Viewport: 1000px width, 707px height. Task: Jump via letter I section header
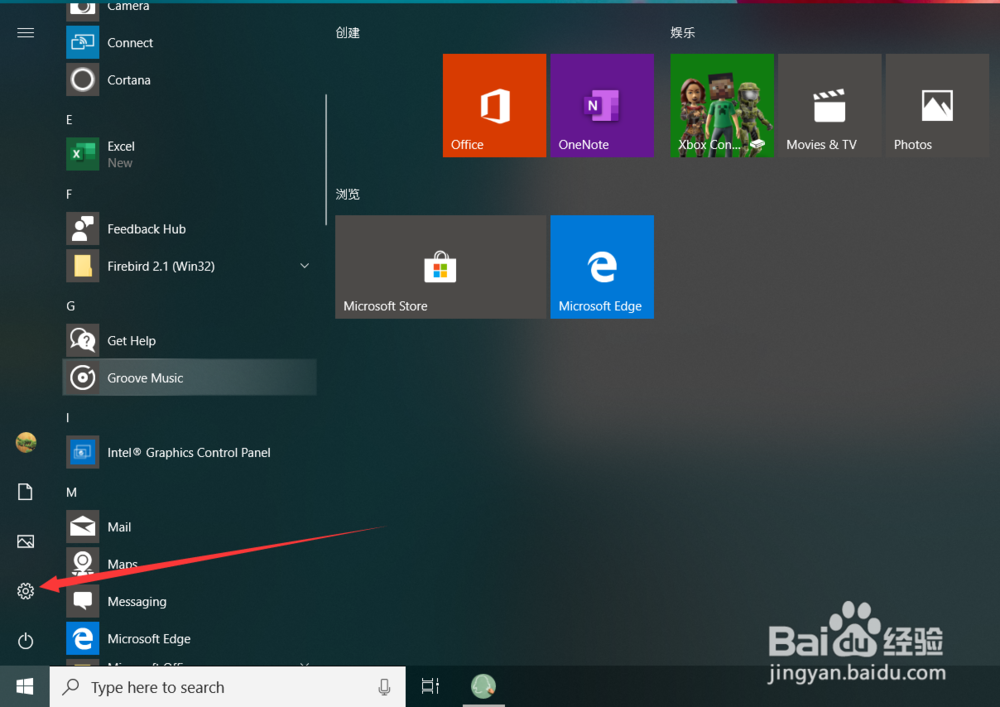coord(68,418)
